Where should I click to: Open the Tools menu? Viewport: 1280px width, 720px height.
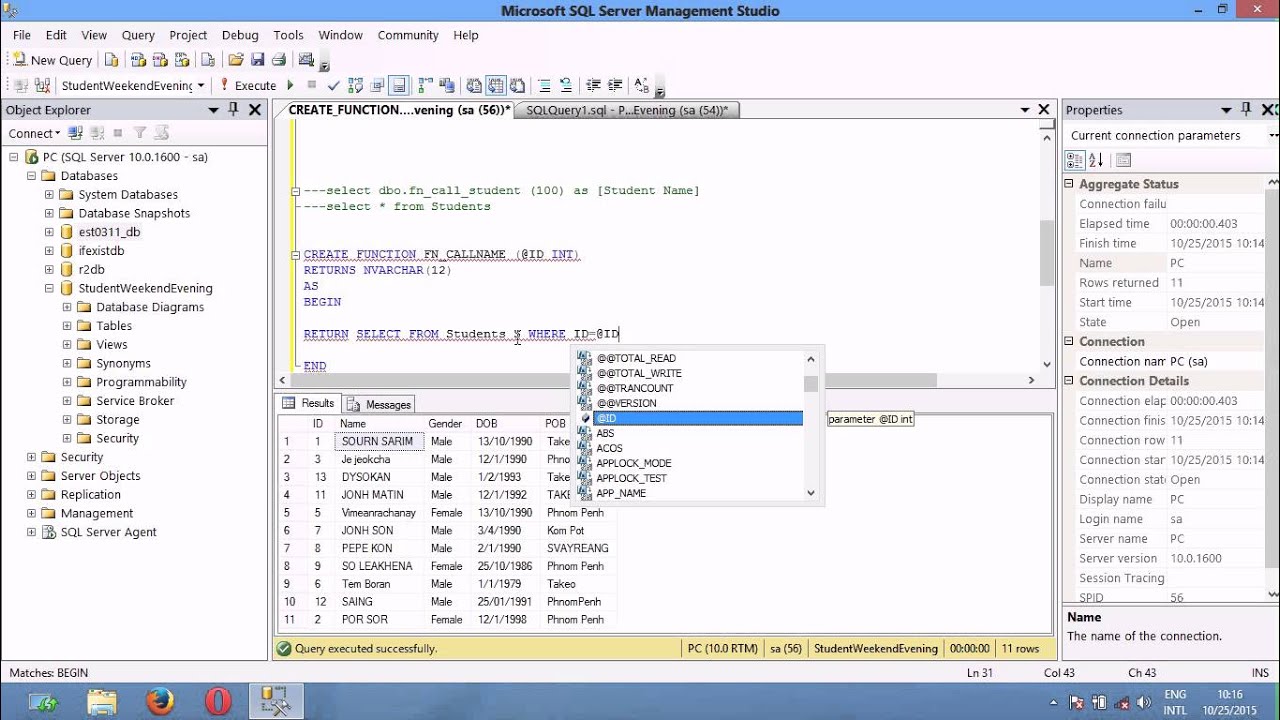tap(288, 35)
